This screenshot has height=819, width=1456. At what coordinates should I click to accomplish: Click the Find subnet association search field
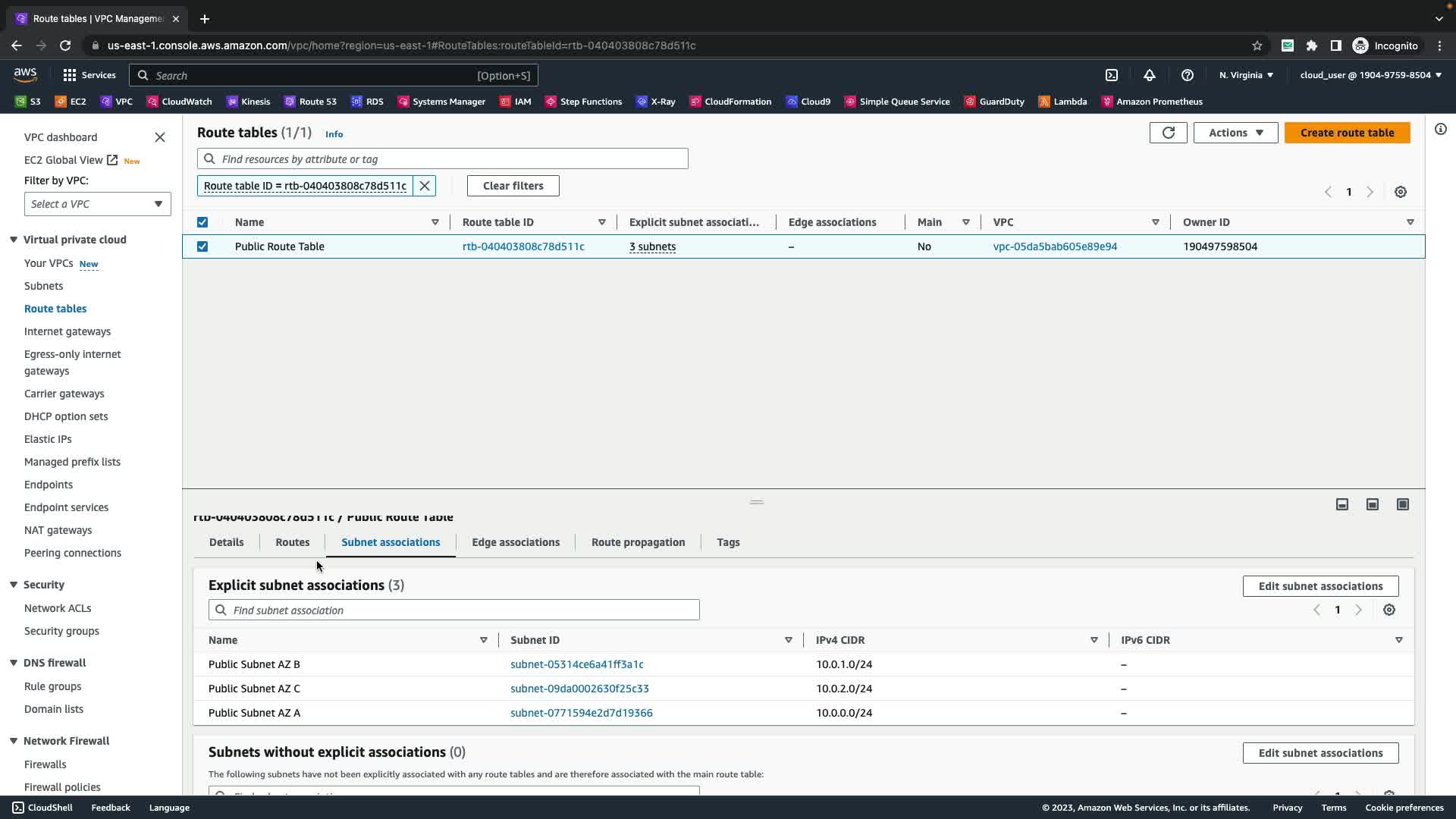[x=453, y=610]
